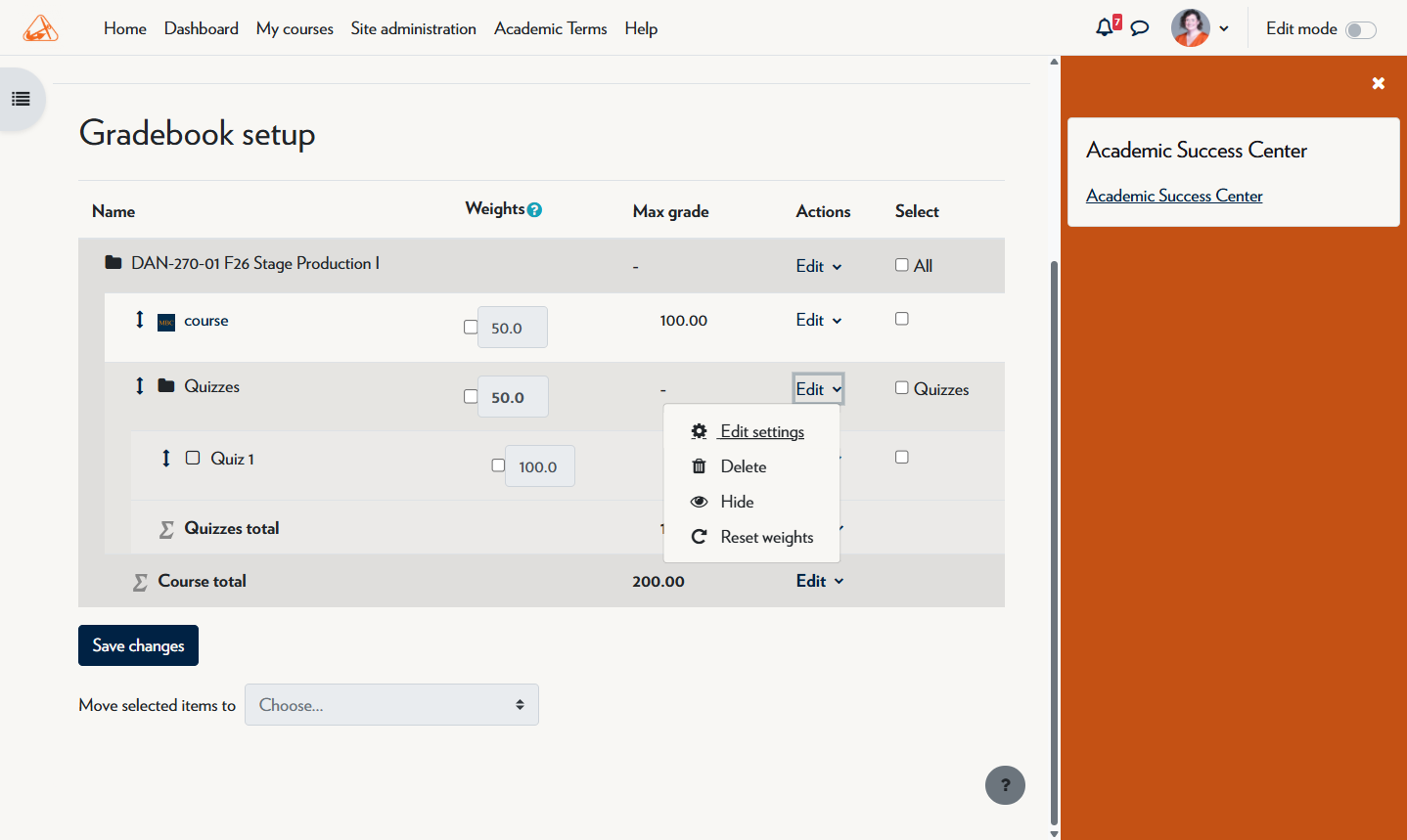Select Reset weights in the menu
The width and height of the screenshot is (1407, 840).
point(751,537)
